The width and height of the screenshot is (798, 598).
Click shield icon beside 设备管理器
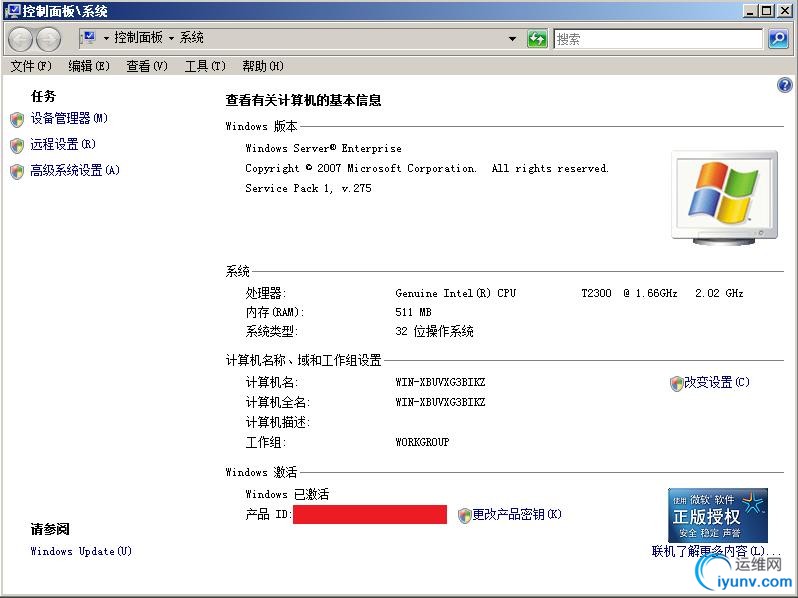17,120
